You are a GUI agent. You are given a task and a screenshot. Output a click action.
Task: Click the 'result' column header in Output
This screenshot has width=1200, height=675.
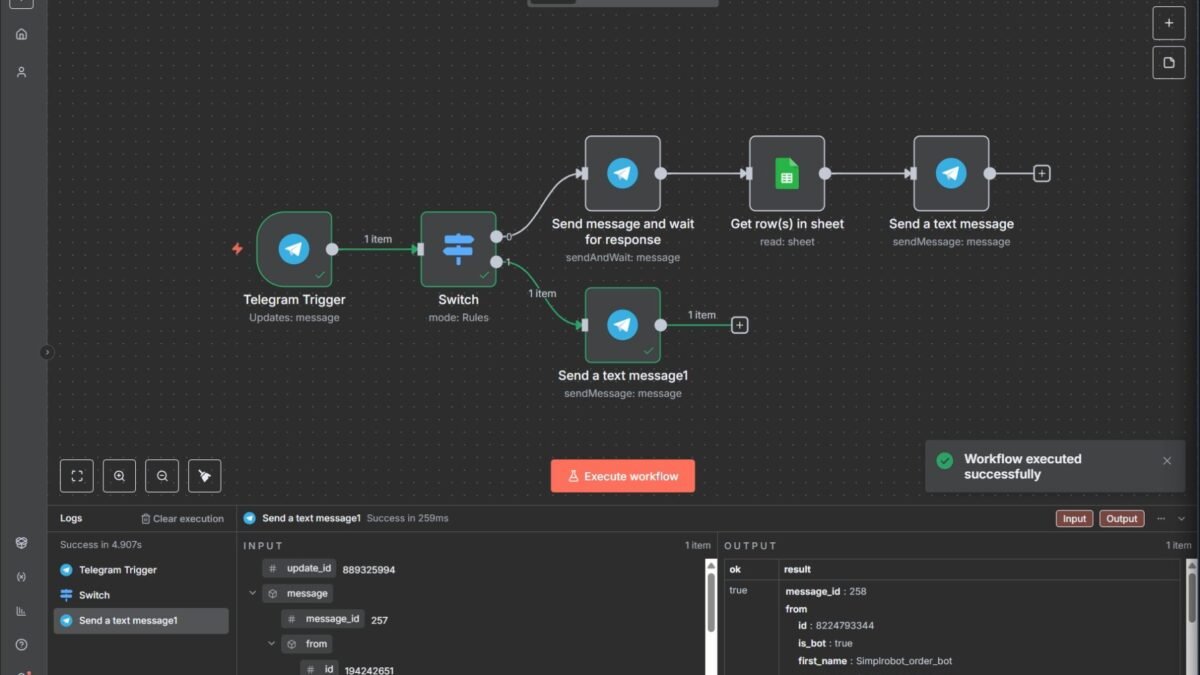coord(797,569)
